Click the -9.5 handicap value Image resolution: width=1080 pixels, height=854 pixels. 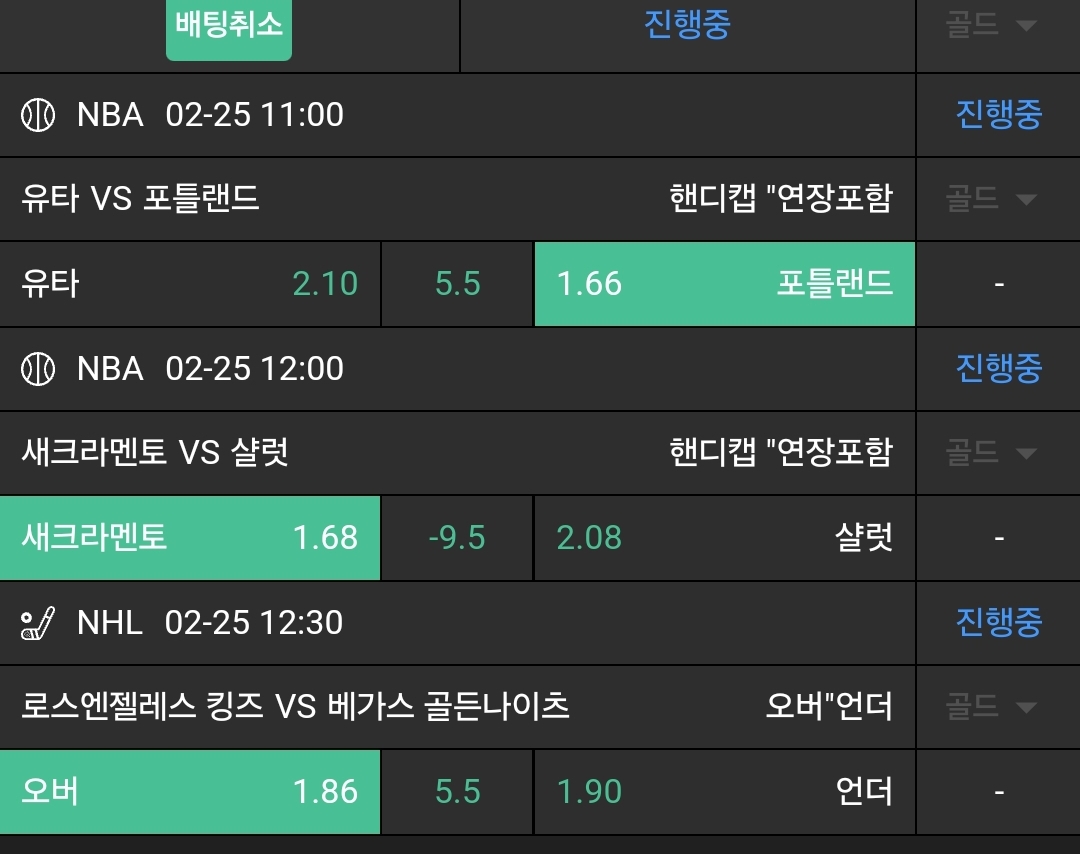click(x=457, y=538)
